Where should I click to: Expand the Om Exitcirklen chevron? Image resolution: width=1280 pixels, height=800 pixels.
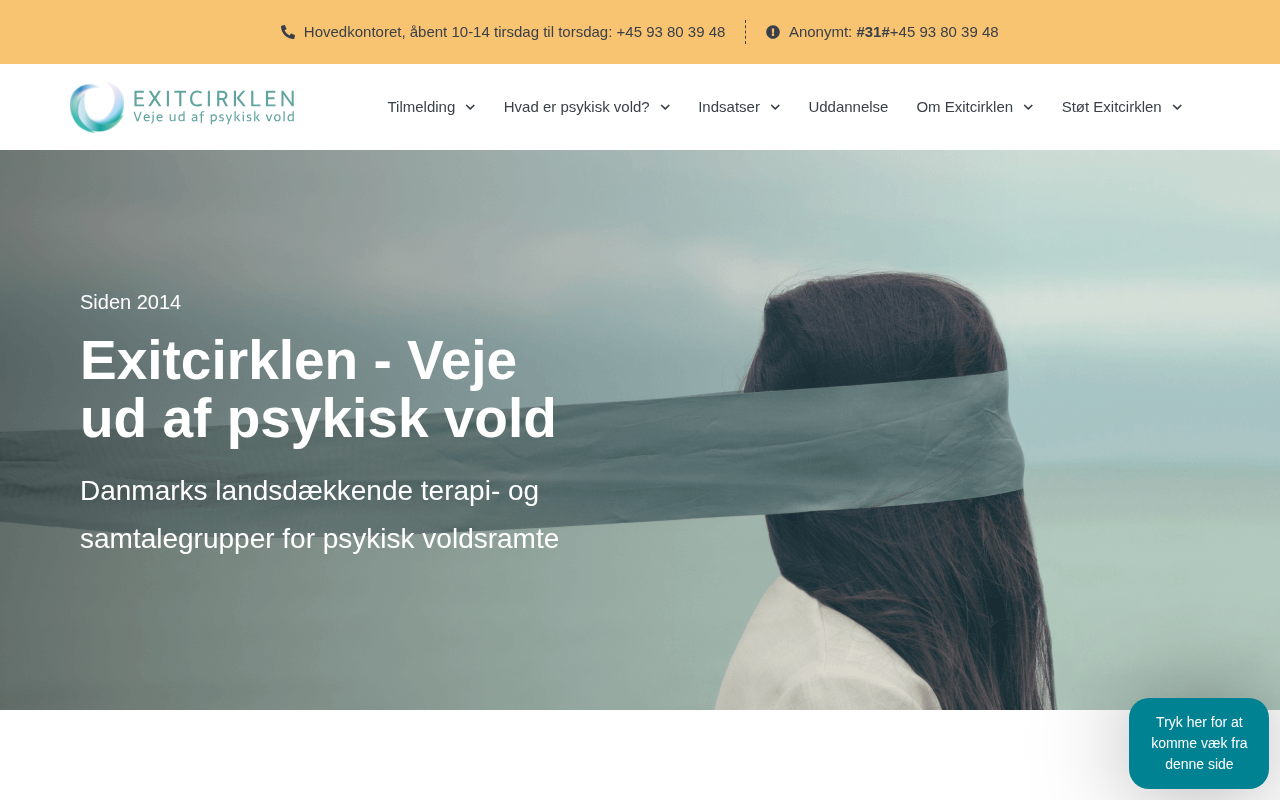(1028, 107)
